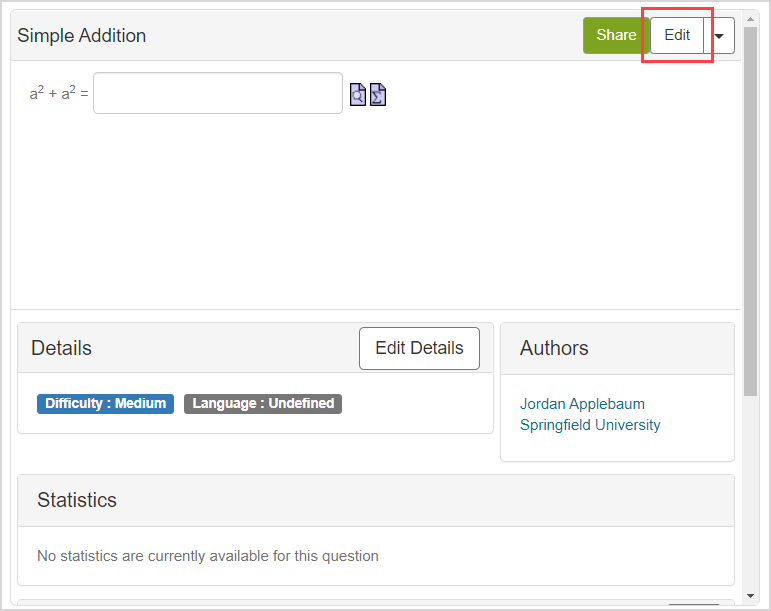
Task: Click the Statistics panel heading
Action: [x=77, y=500]
